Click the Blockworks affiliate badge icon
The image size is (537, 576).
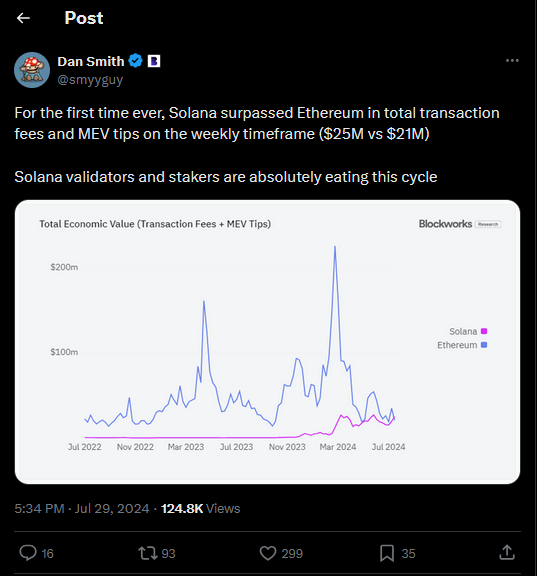[x=154, y=61]
